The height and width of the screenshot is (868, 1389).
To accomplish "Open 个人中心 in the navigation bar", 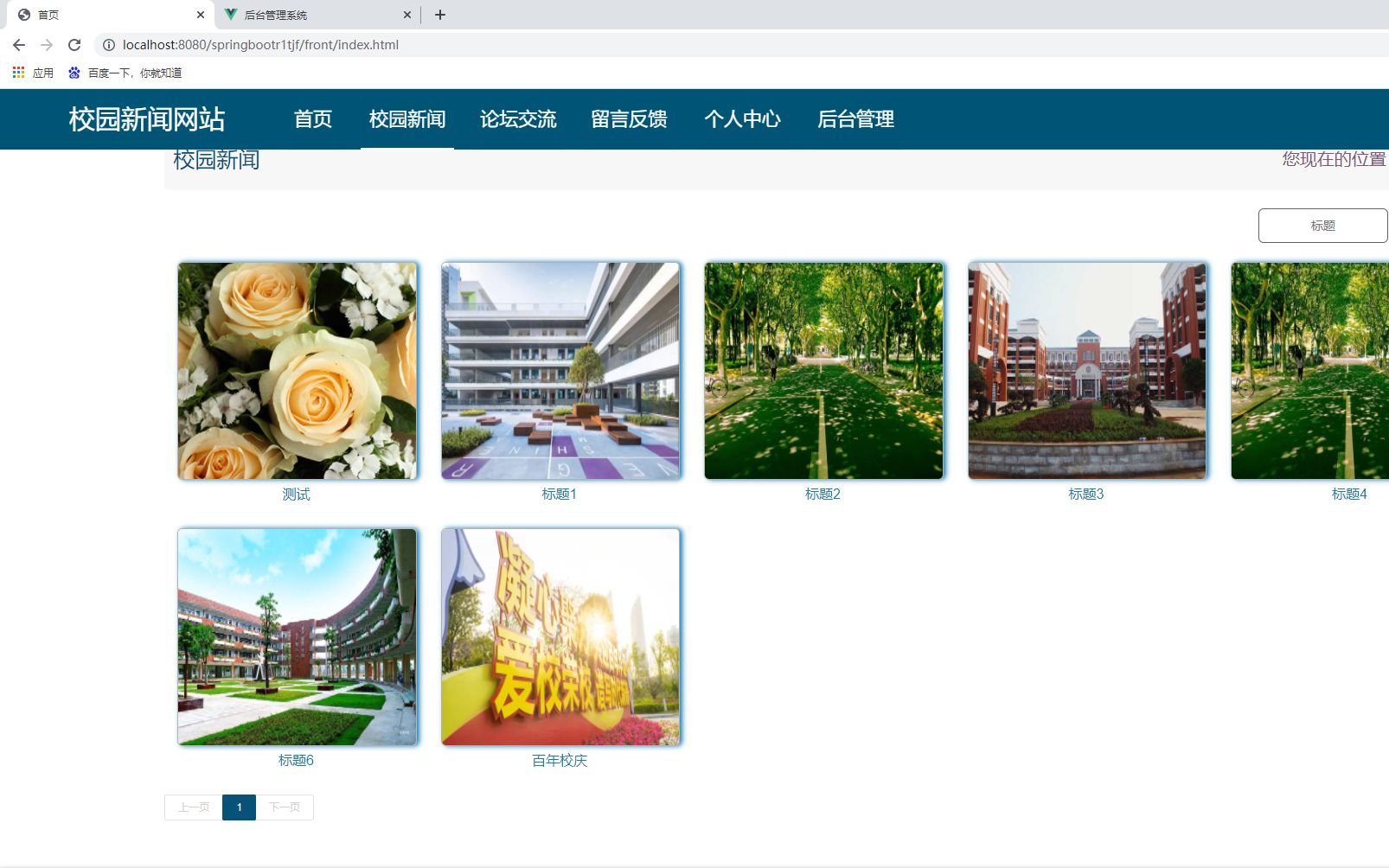I will coord(743,119).
